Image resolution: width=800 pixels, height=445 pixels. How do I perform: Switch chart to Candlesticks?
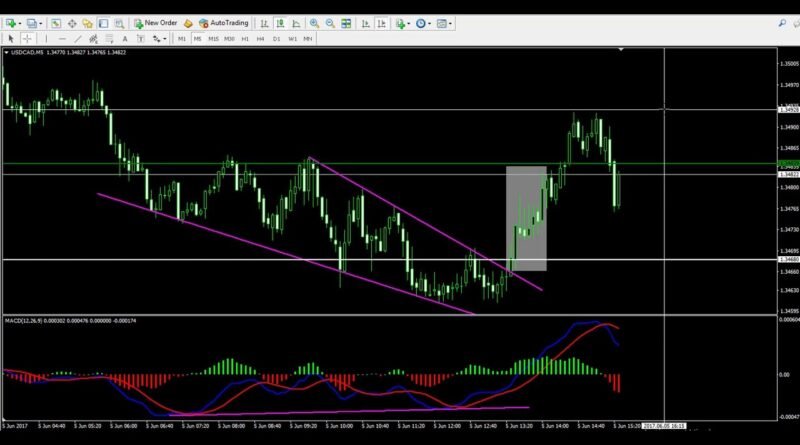[280, 23]
